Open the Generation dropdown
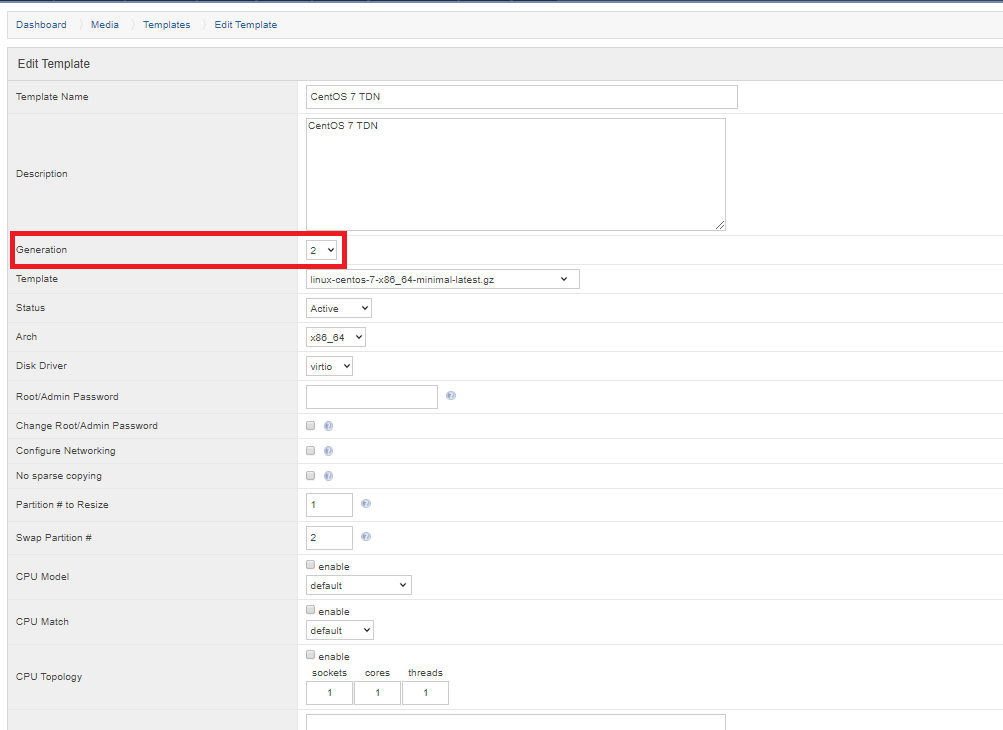This screenshot has width=1003, height=730. 322,250
